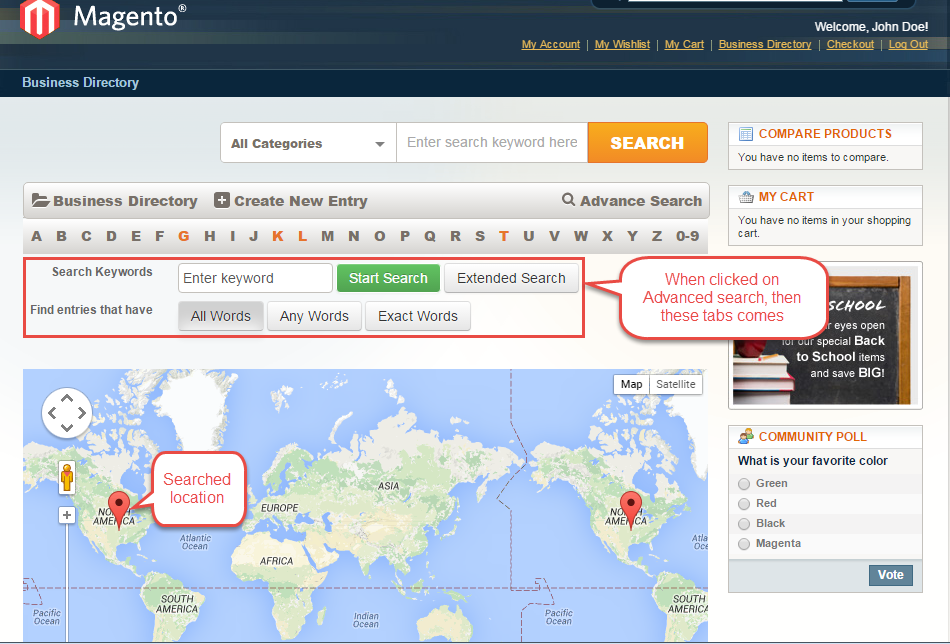Viewport: 950px width, 644px height.
Task: Click the My Cart basket icon
Action: pos(746,197)
